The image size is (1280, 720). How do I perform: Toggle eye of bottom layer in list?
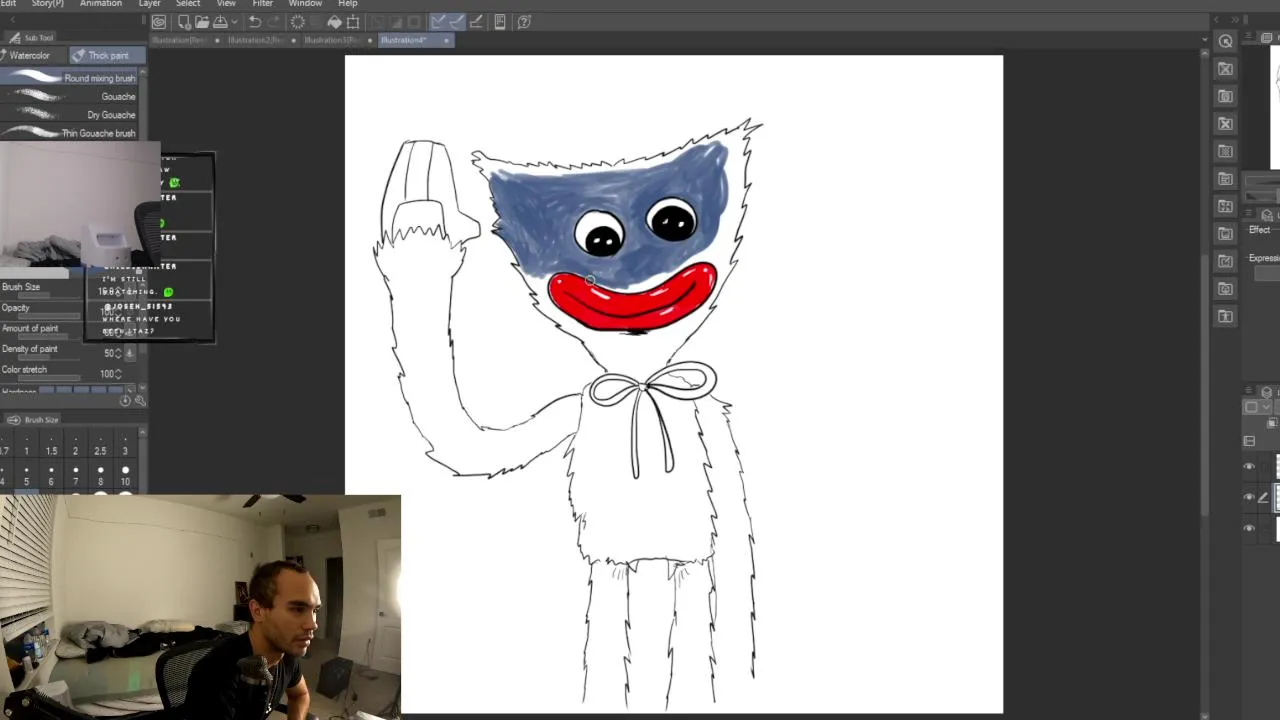click(x=1249, y=528)
